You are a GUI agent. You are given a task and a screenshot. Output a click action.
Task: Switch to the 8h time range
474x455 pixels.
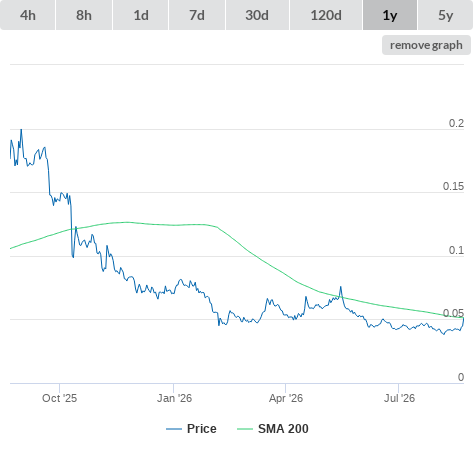84,15
